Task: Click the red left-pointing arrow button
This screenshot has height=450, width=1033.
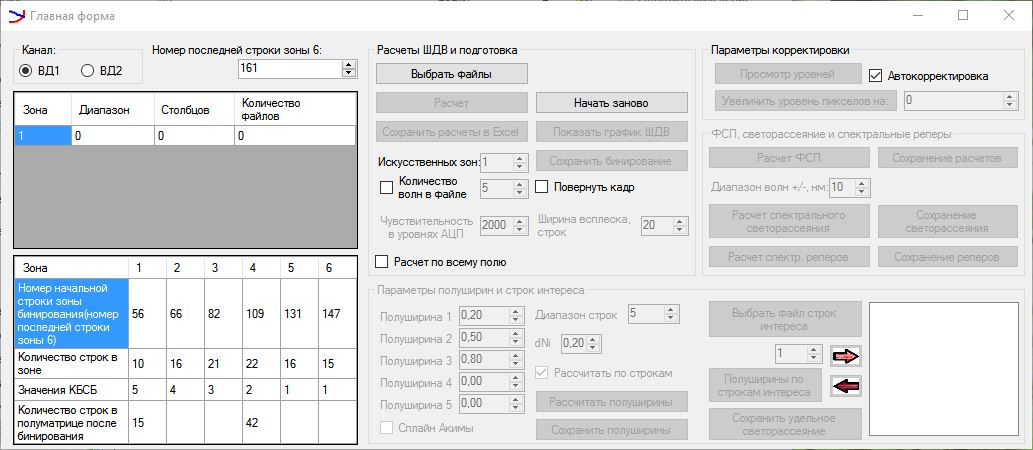Action: pos(845,384)
